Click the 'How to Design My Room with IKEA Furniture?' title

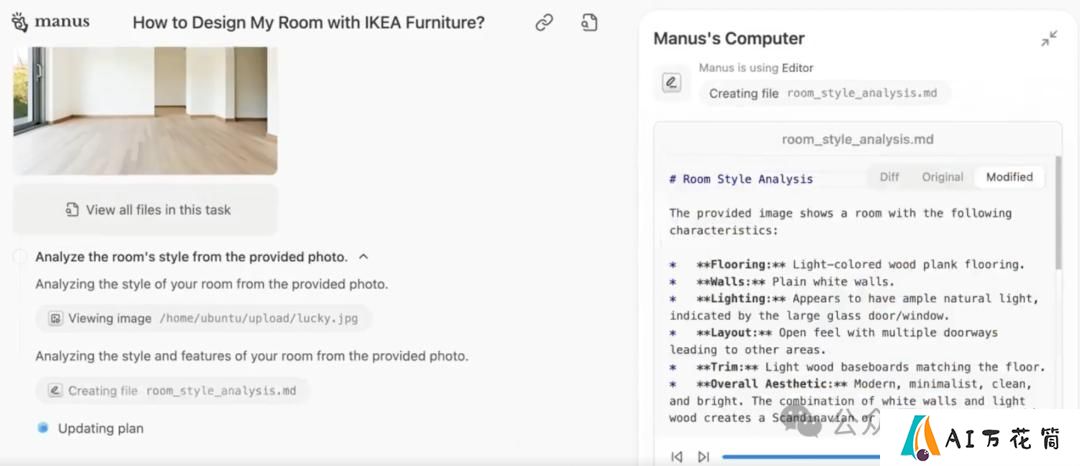[309, 23]
